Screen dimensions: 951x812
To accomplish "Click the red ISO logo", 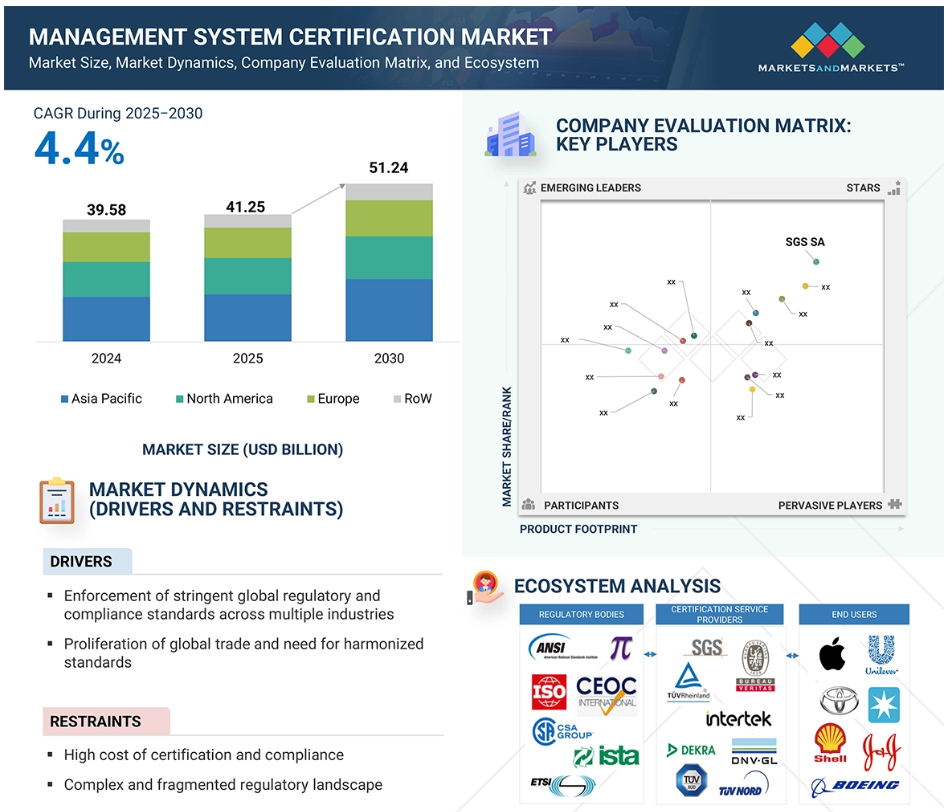I will (x=549, y=692).
